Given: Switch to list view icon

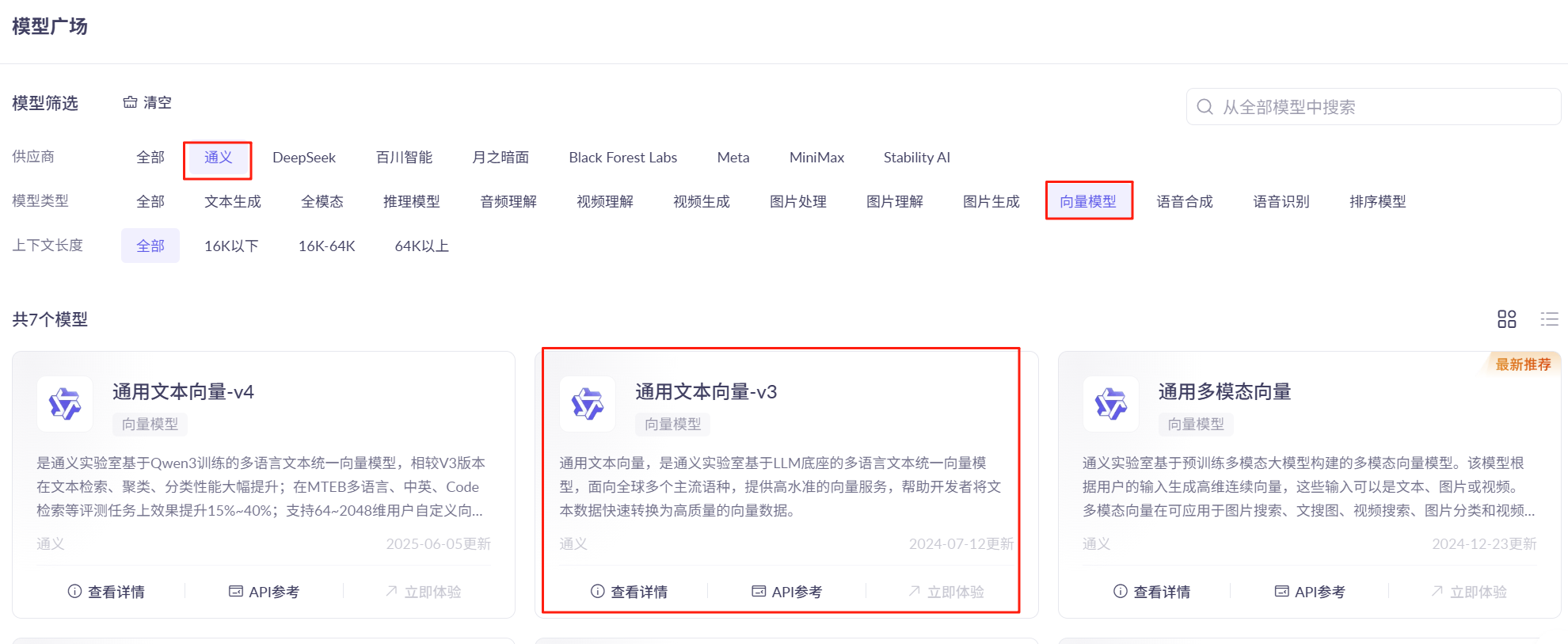Looking at the screenshot, I should tap(1549, 319).
